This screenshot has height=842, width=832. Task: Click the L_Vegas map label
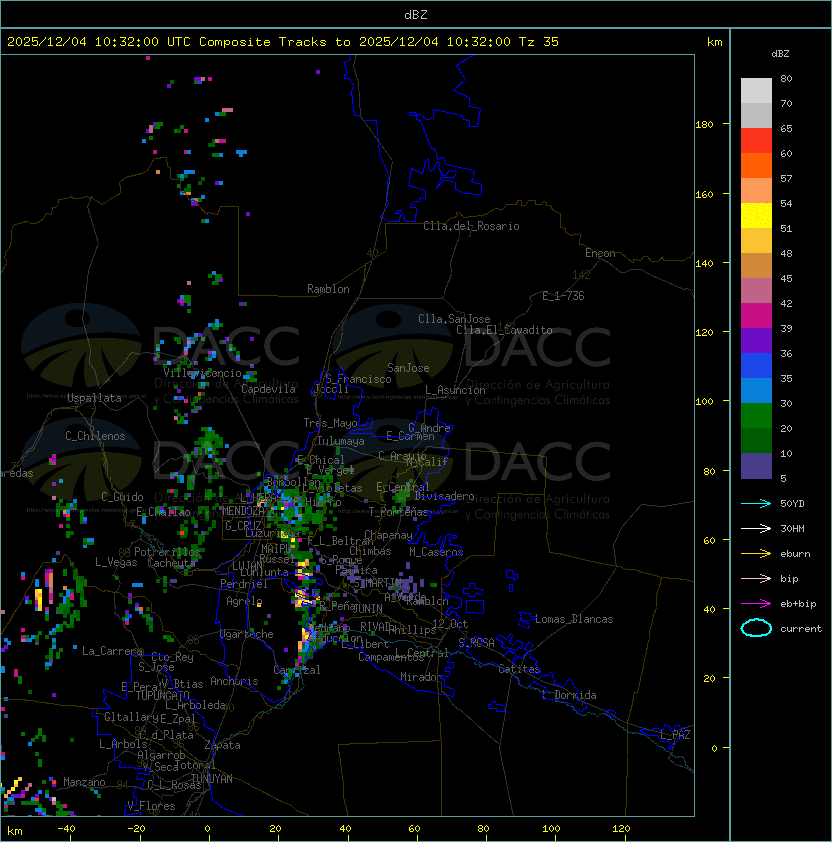coord(116,562)
